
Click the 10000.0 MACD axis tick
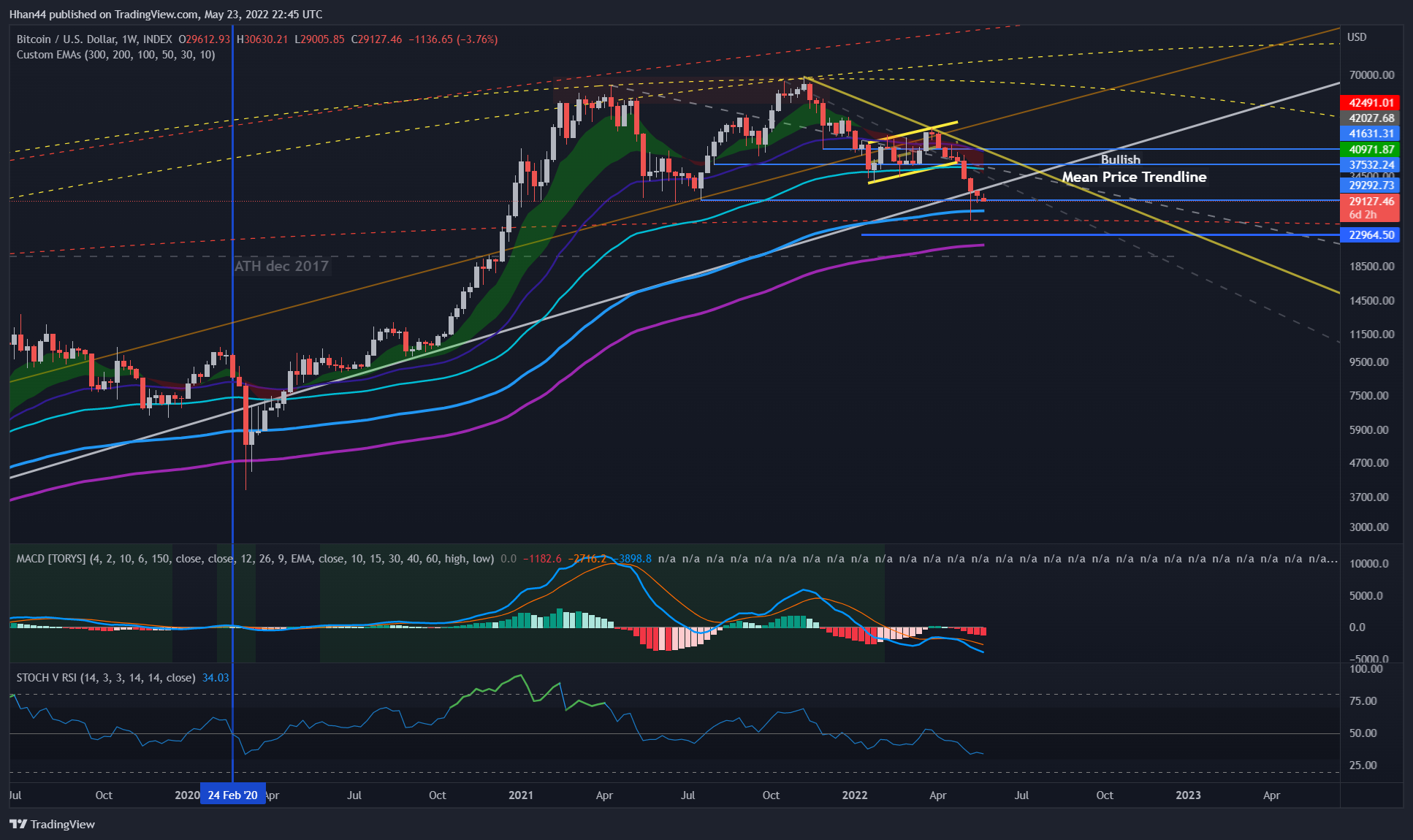[x=1369, y=564]
